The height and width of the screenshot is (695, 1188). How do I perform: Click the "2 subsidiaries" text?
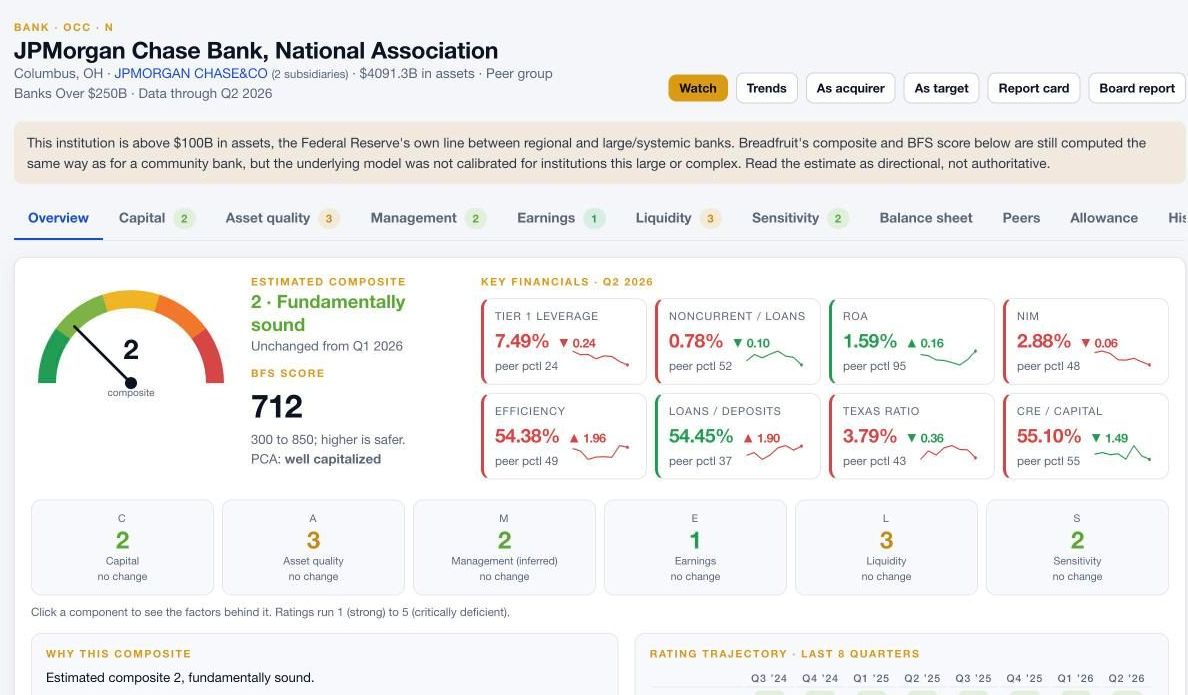click(x=310, y=74)
